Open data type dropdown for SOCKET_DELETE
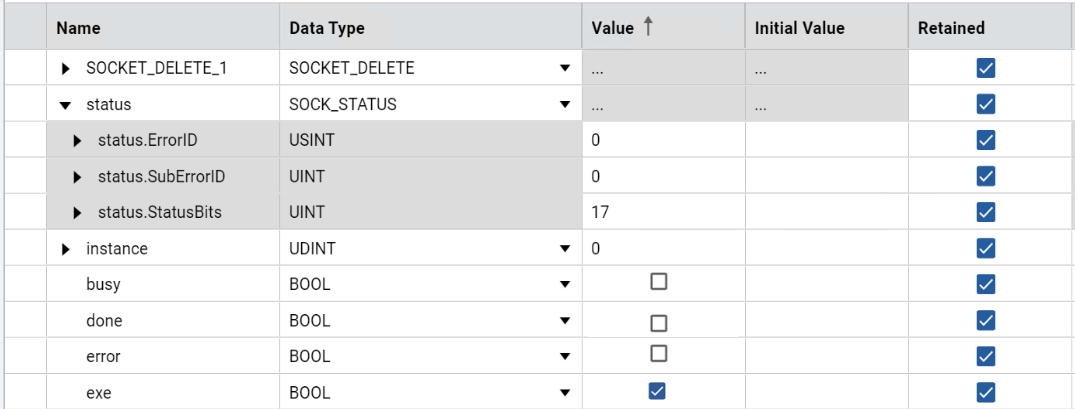 pos(565,69)
